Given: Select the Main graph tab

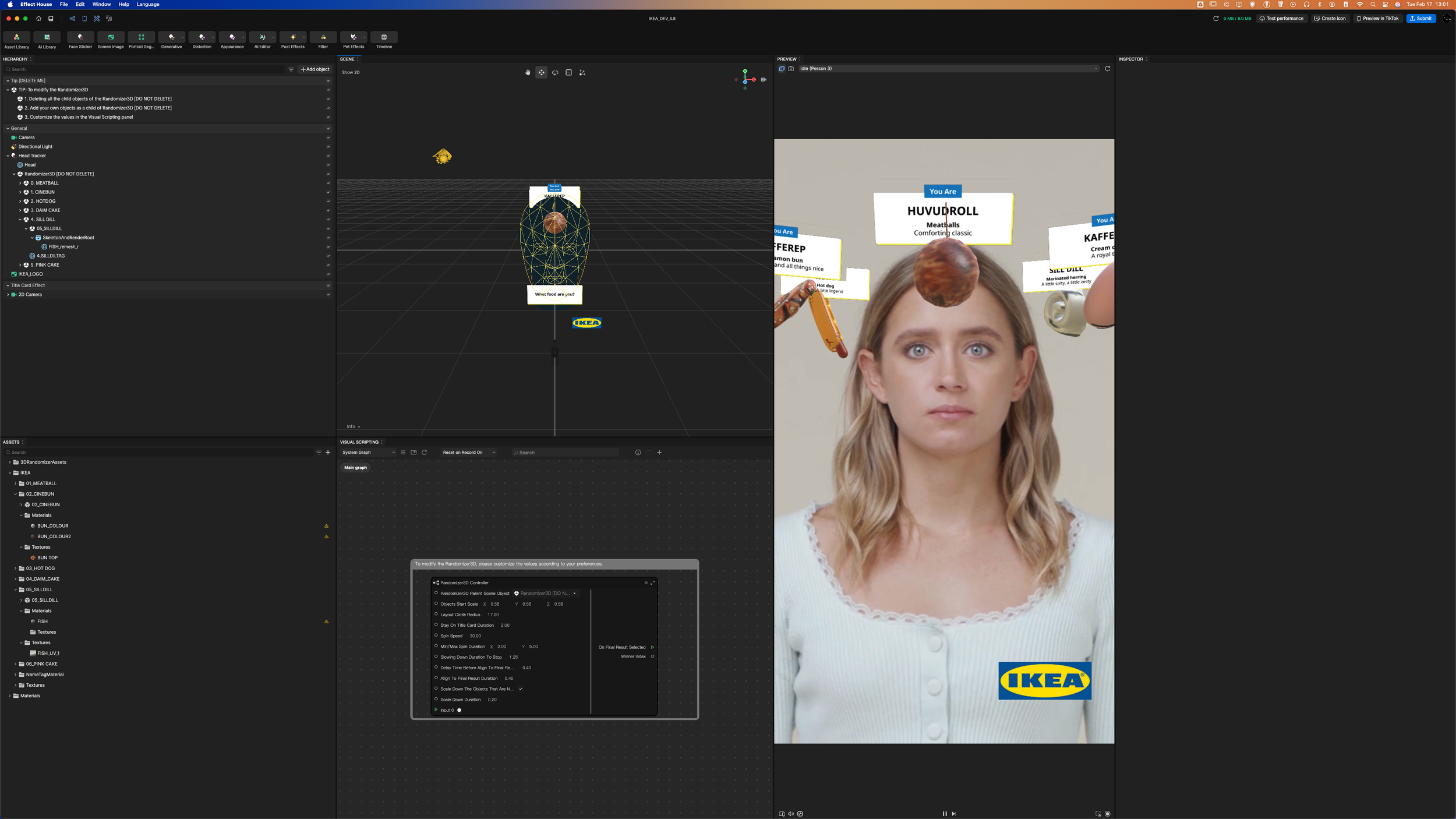Looking at the screenshot, I should [355, 468].
